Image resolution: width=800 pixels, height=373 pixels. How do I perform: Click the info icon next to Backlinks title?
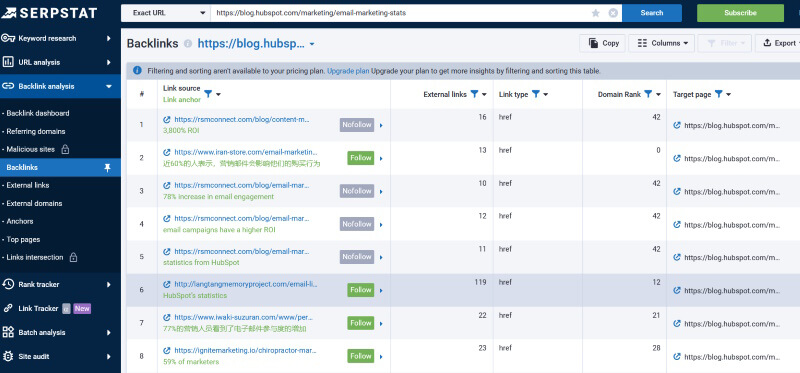click(x=188, y=44)
